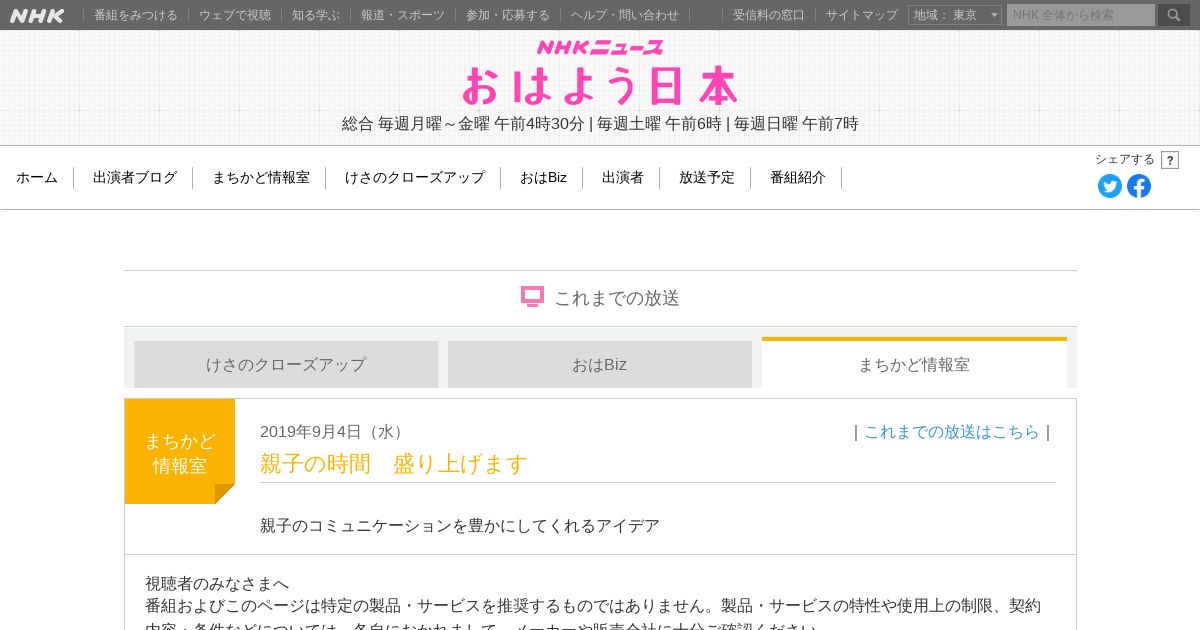Open 知る学ぶ in top bar
This screenshot has height=630, width=1200.
316,15
